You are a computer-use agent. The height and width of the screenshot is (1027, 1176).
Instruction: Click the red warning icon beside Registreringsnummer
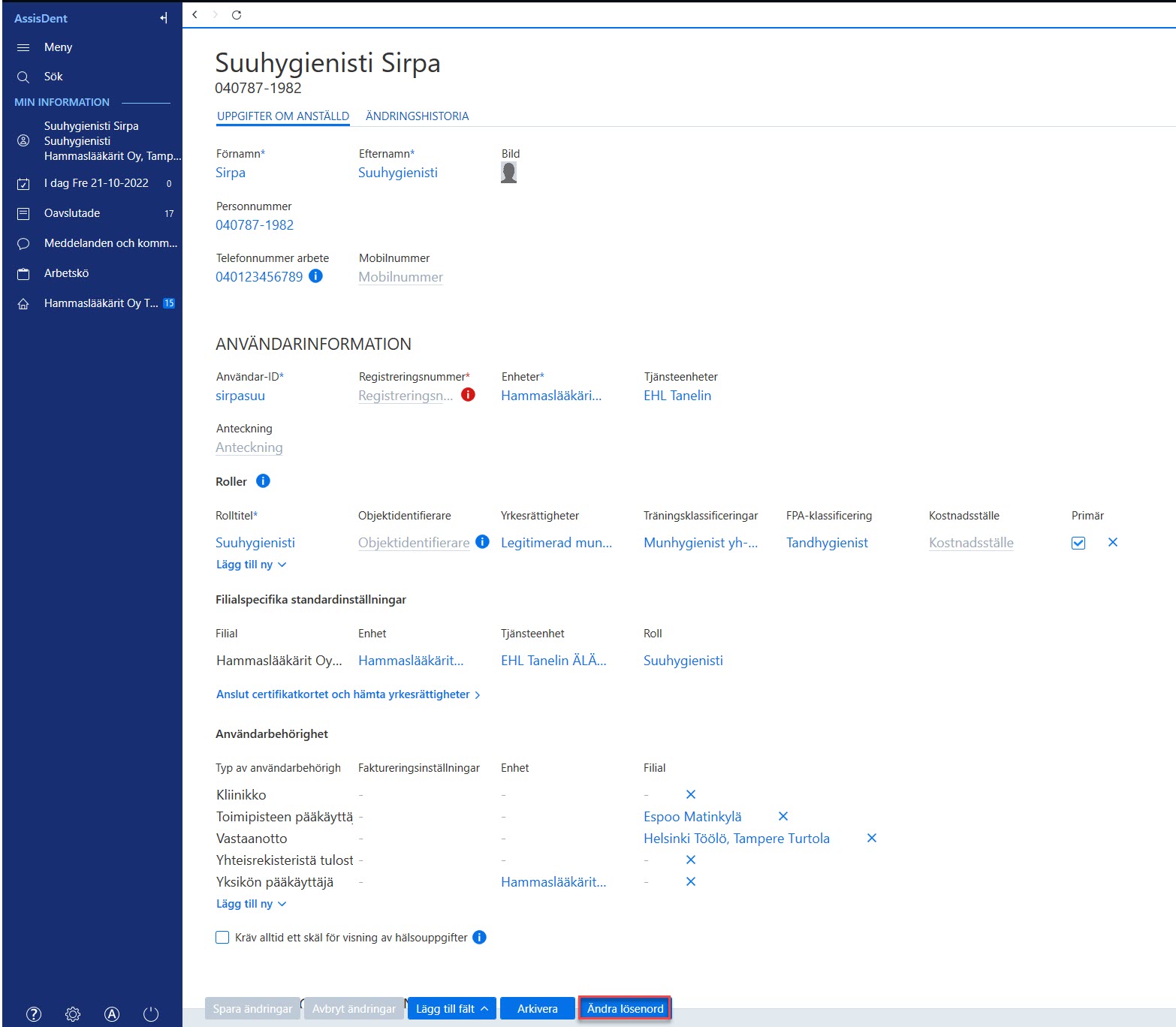coord(468,394)
